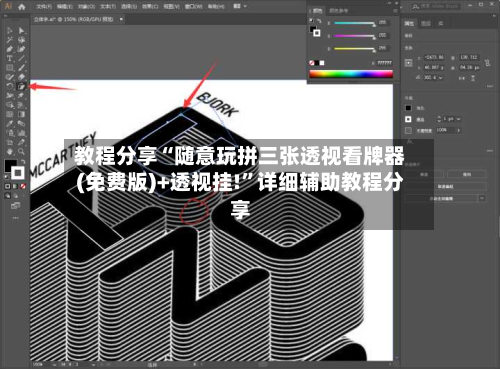Select the Rotate tool

tap(9, 86)
